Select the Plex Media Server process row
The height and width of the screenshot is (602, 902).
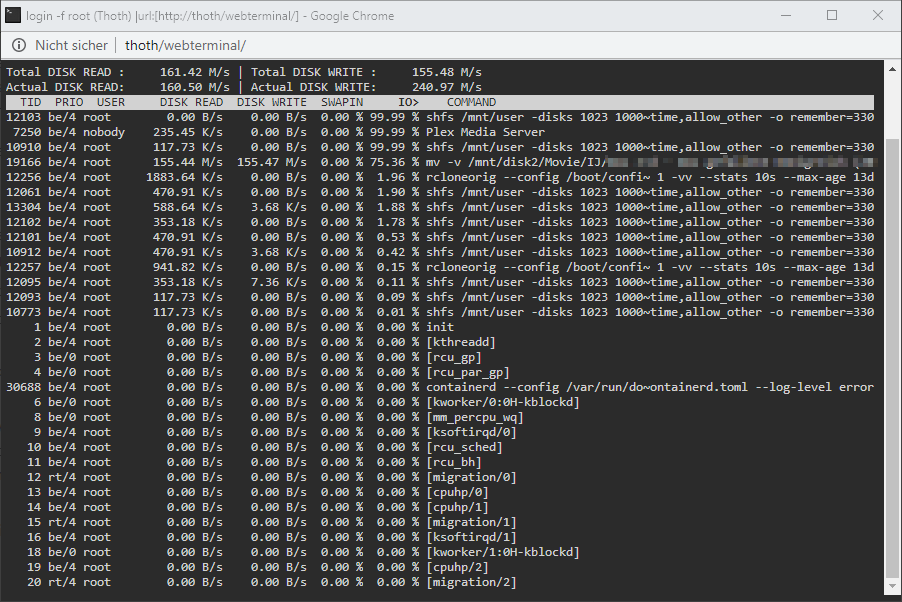439,132
